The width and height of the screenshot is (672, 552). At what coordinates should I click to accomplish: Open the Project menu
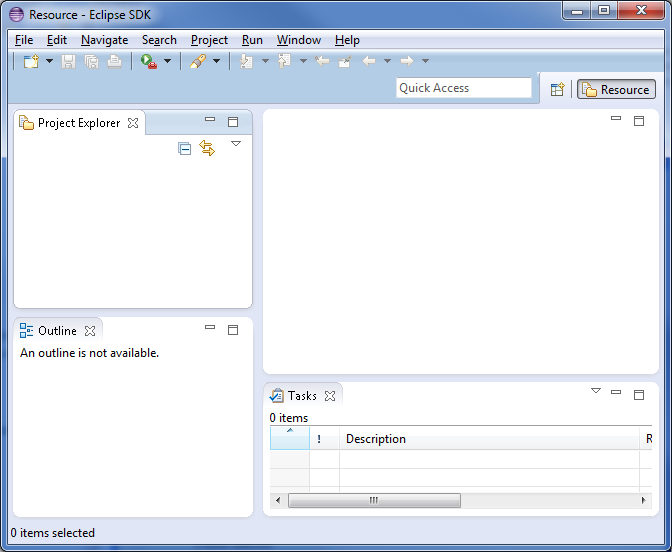coord(209,40)
